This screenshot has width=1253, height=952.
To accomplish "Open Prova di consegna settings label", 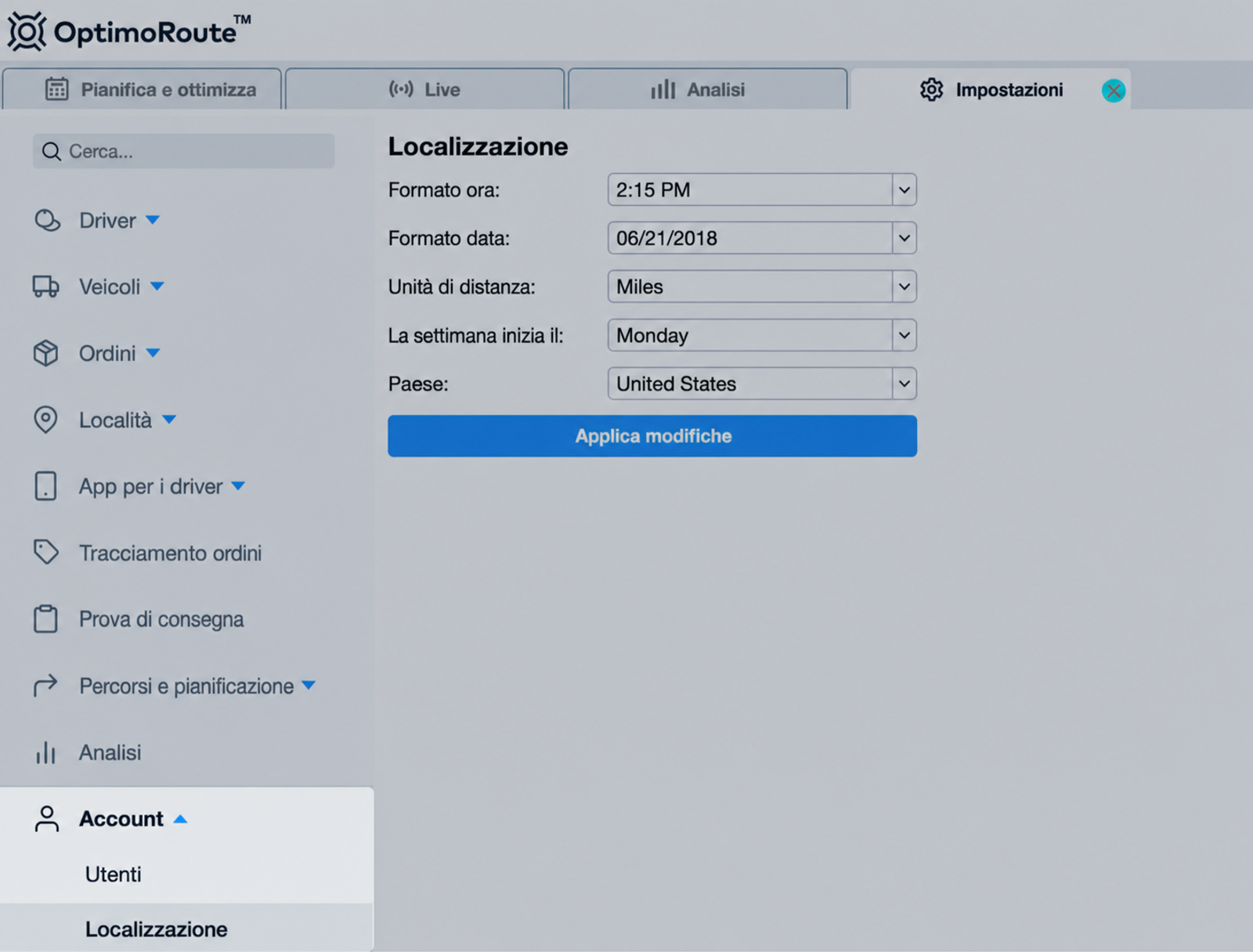I will pos(161,619).
